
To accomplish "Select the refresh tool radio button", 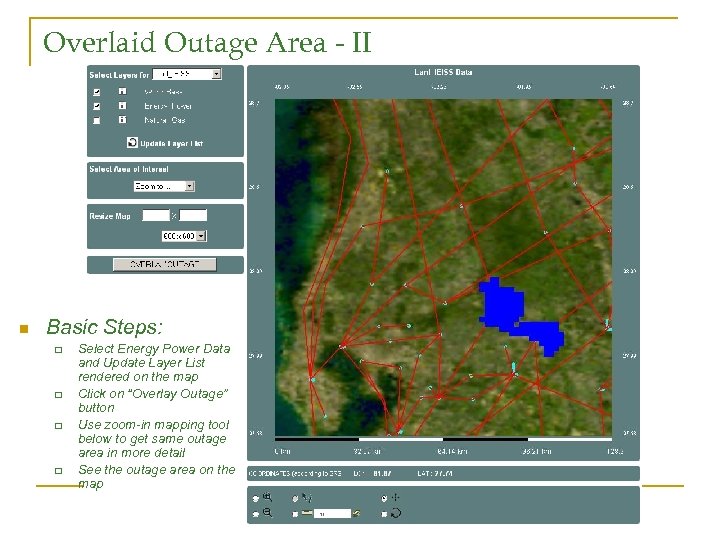I will [384, 514].
